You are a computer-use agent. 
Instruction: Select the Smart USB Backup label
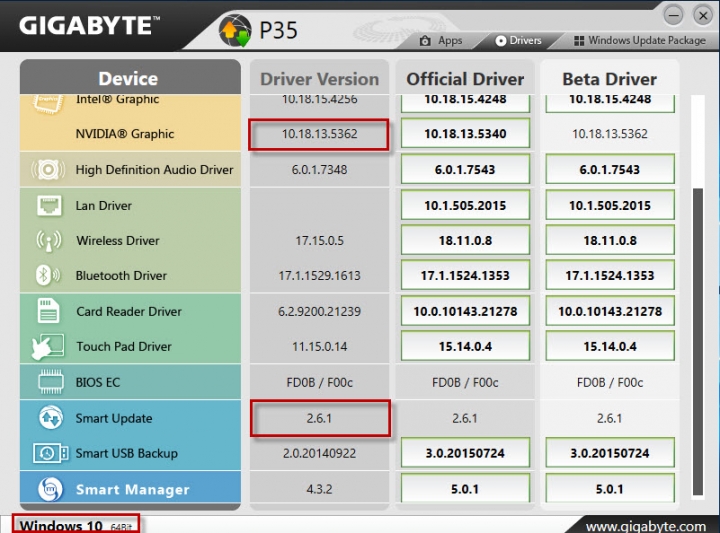126,454
